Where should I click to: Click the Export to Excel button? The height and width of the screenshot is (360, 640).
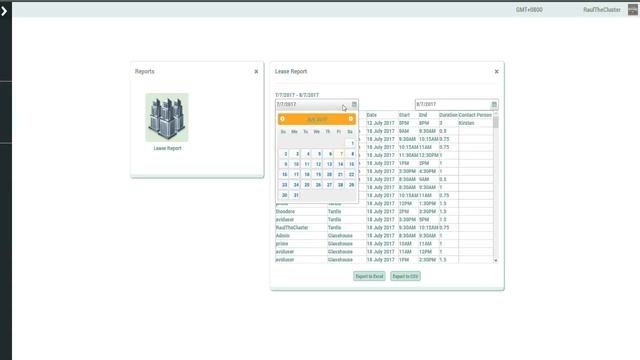[x=369, y=276]
